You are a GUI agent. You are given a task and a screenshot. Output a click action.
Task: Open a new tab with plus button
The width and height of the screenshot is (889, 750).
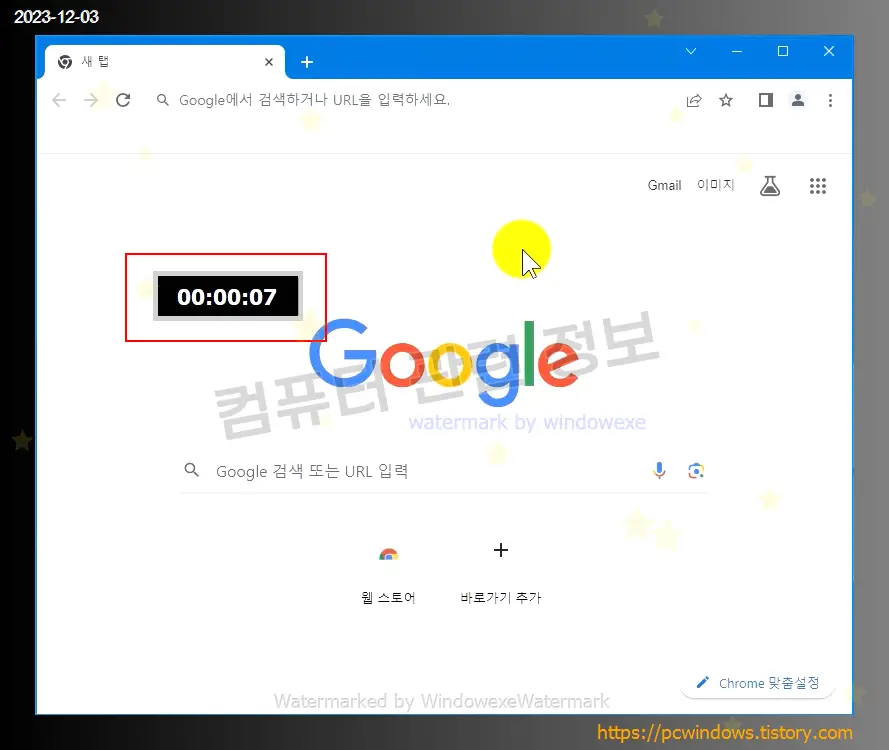point(307,62)
